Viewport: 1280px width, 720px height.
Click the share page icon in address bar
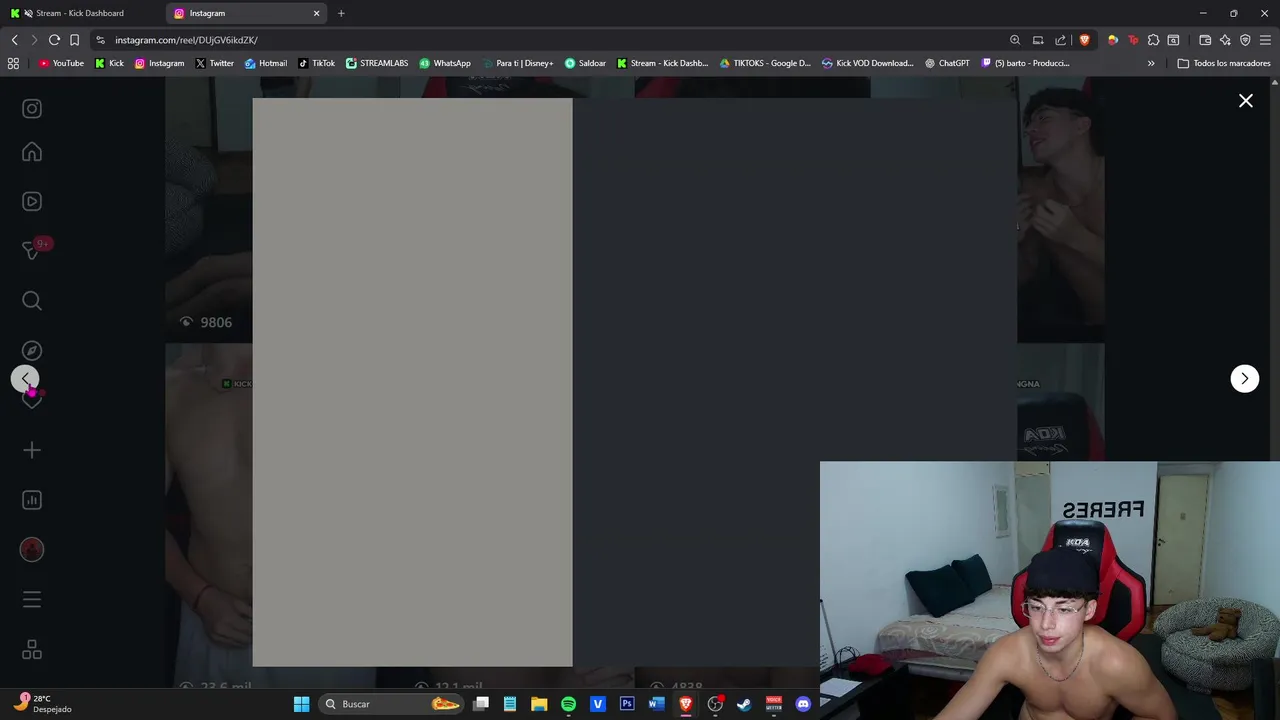pyautogui.click(x=1061, y=40)
